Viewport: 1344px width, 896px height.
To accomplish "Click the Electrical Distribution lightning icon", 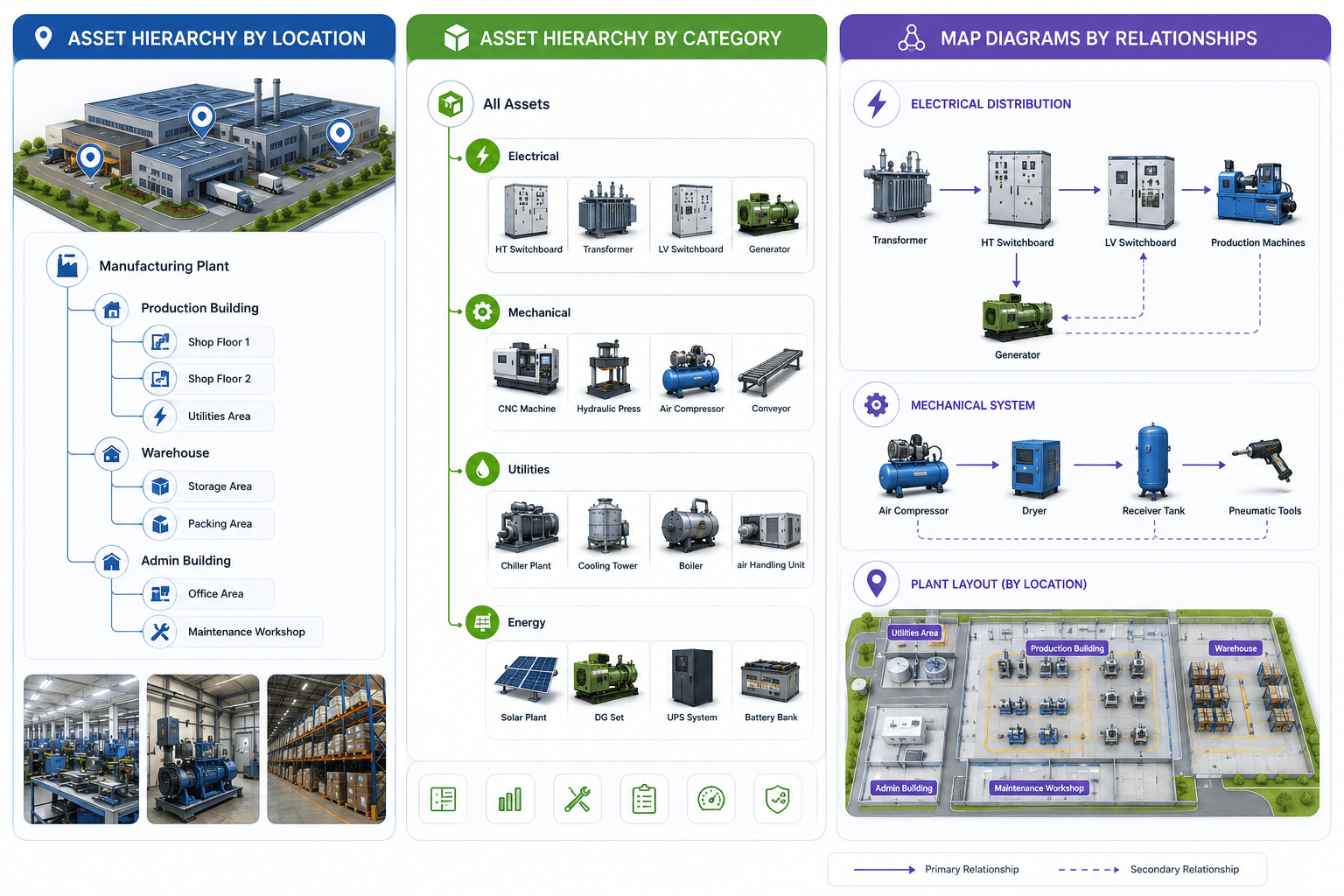I will pos(876,104).
